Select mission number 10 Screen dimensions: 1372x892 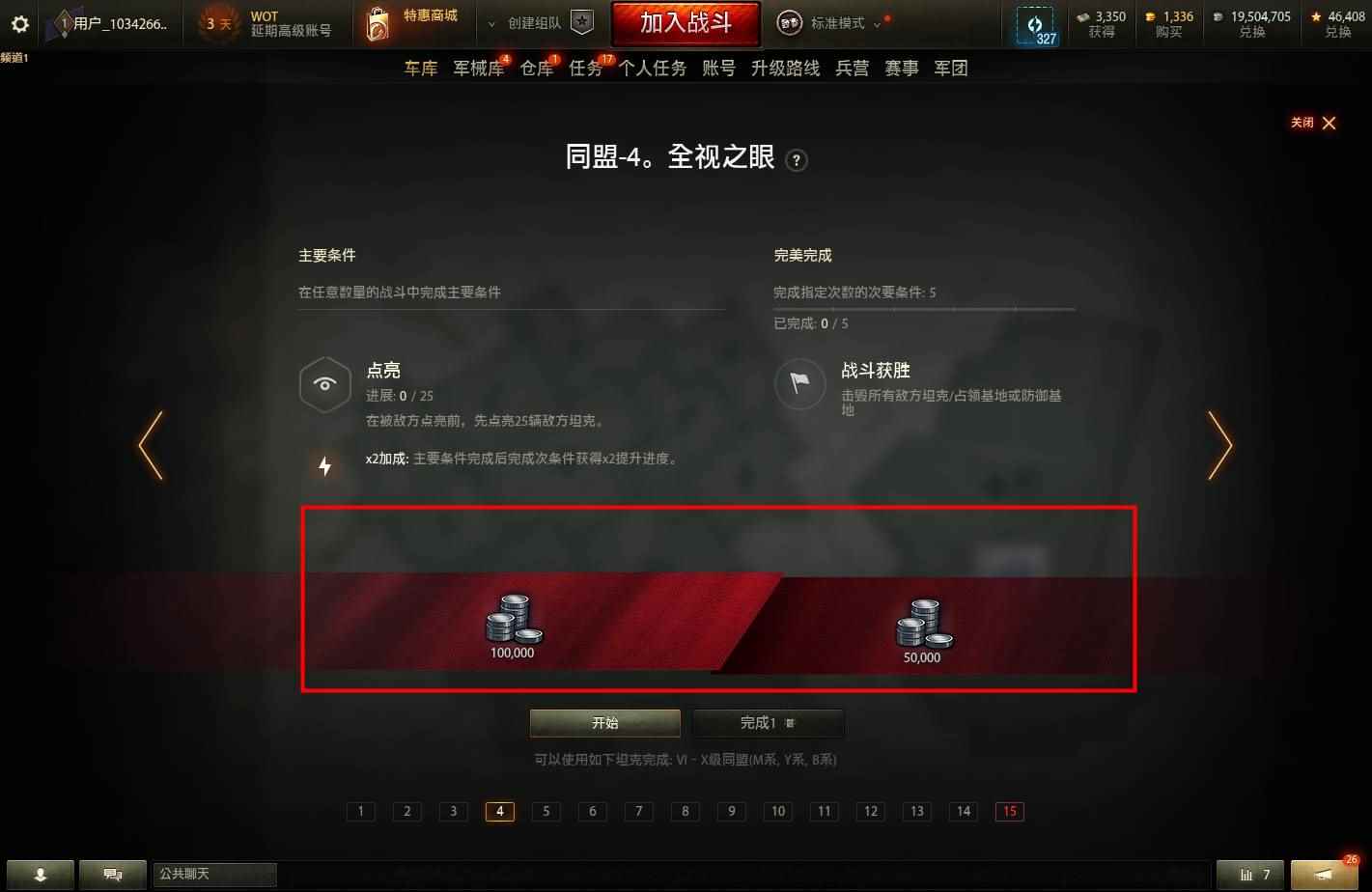point(778,811)
